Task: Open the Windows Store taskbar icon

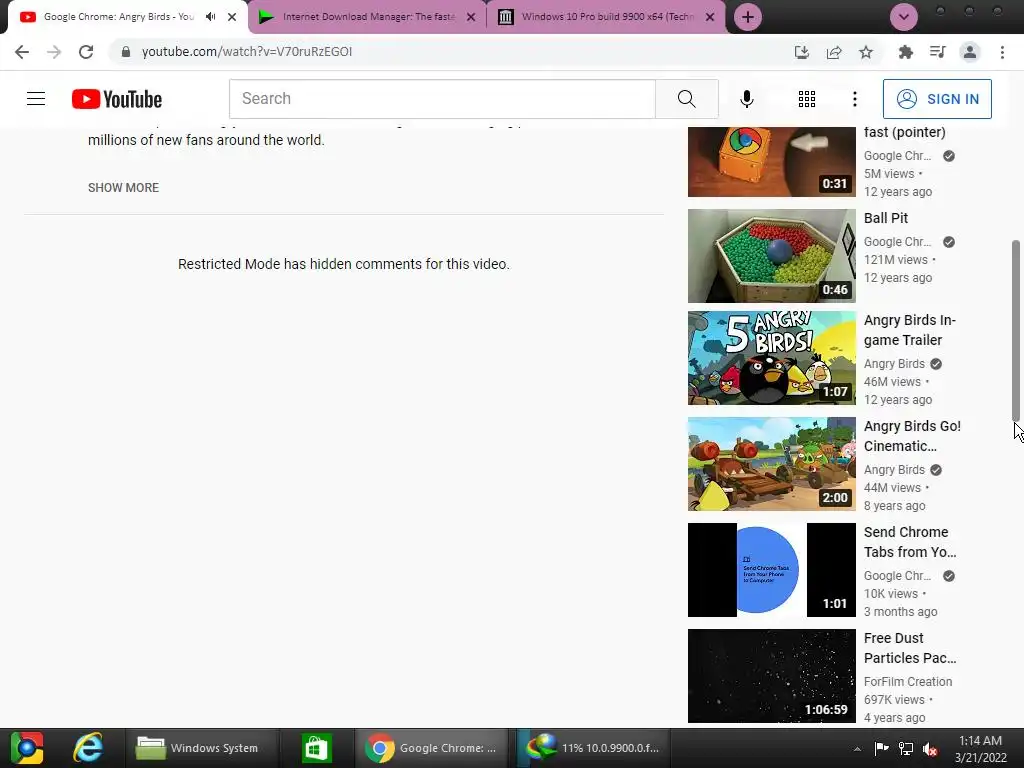Action: click(316, 748)
